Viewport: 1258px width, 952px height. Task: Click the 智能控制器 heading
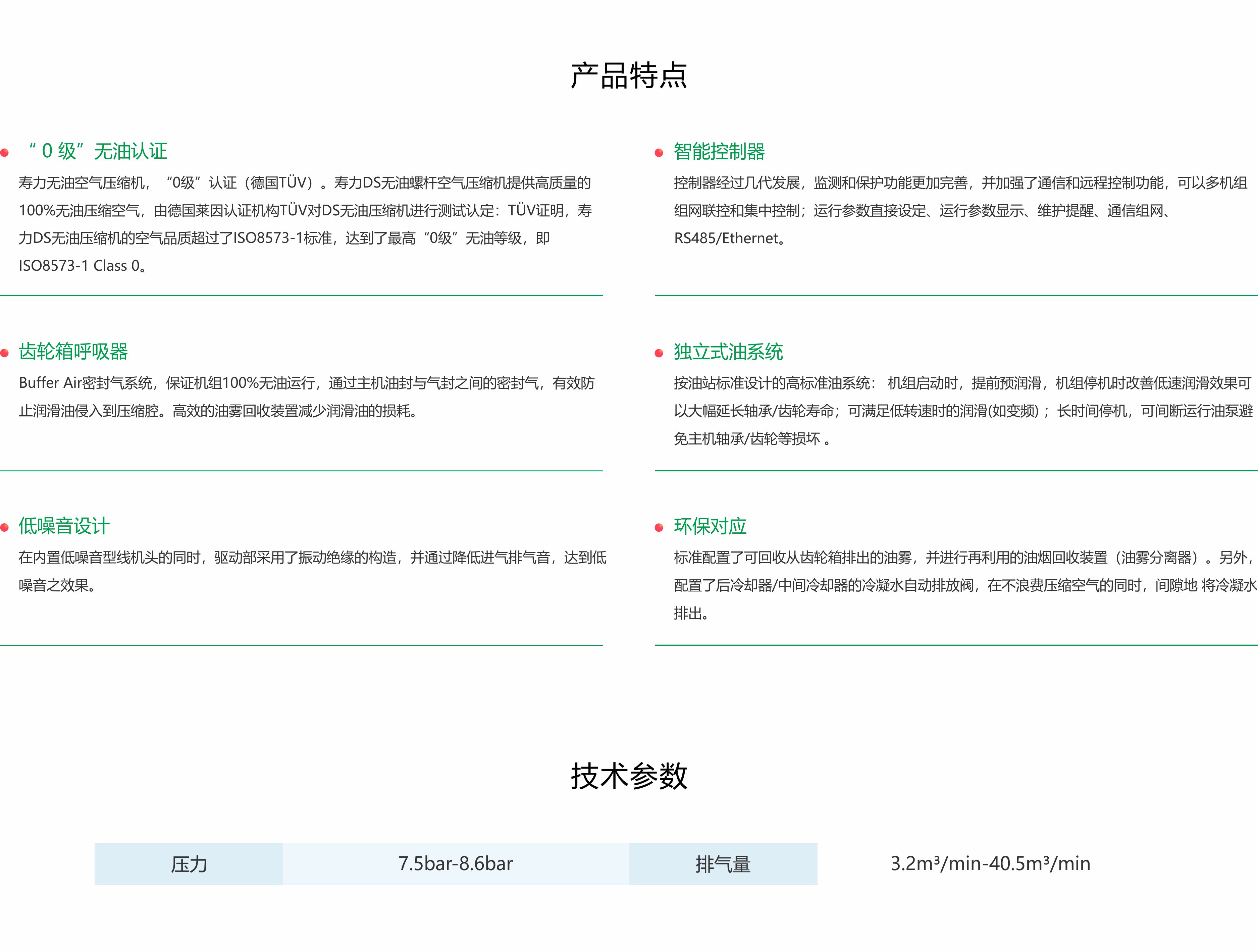719,151
